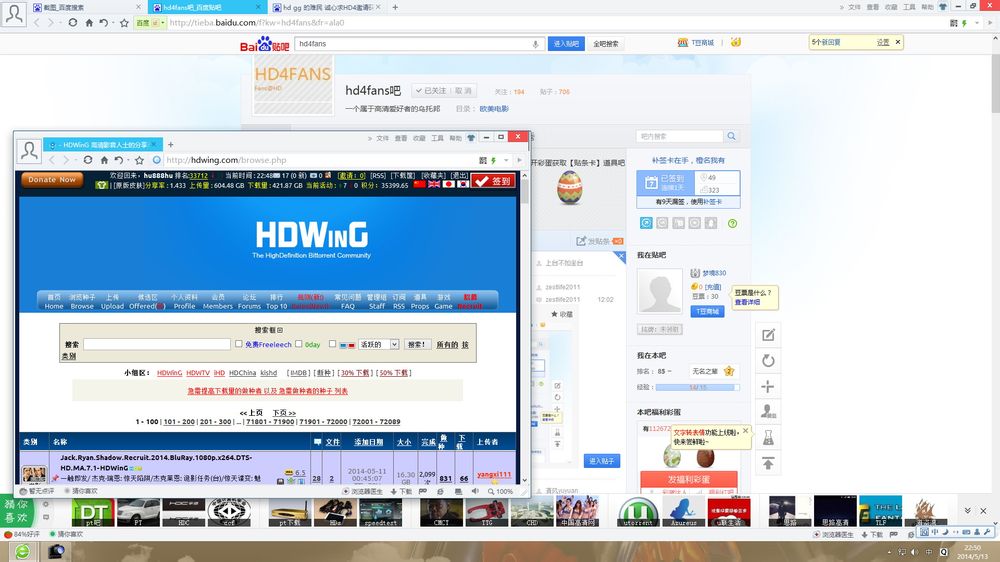Click refresh icon in the Baidu Tieba window toolbar
The width and height of the screenshot is (1000, 562).
pos(73,22)
